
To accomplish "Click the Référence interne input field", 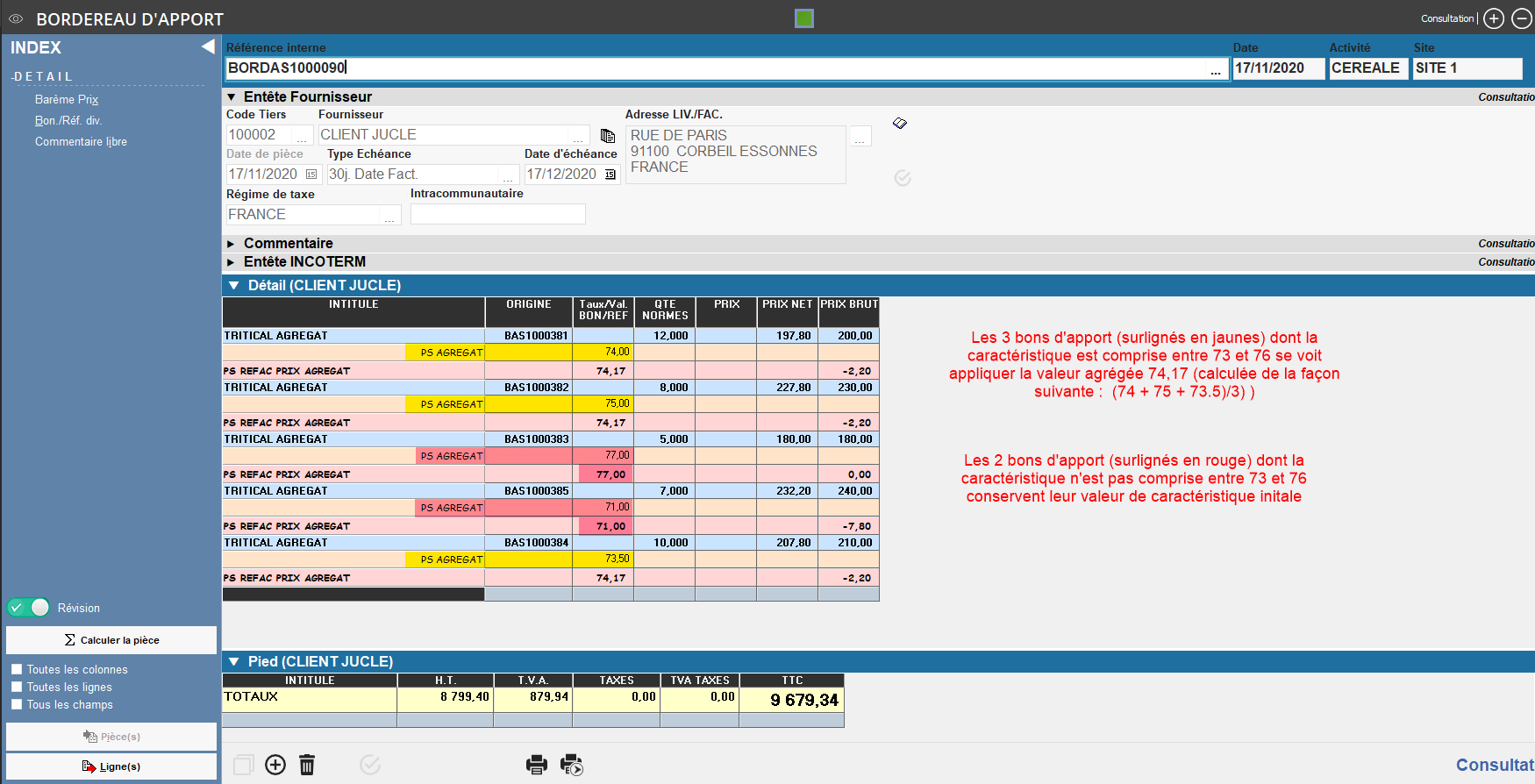I will click(x=715, y=68).
